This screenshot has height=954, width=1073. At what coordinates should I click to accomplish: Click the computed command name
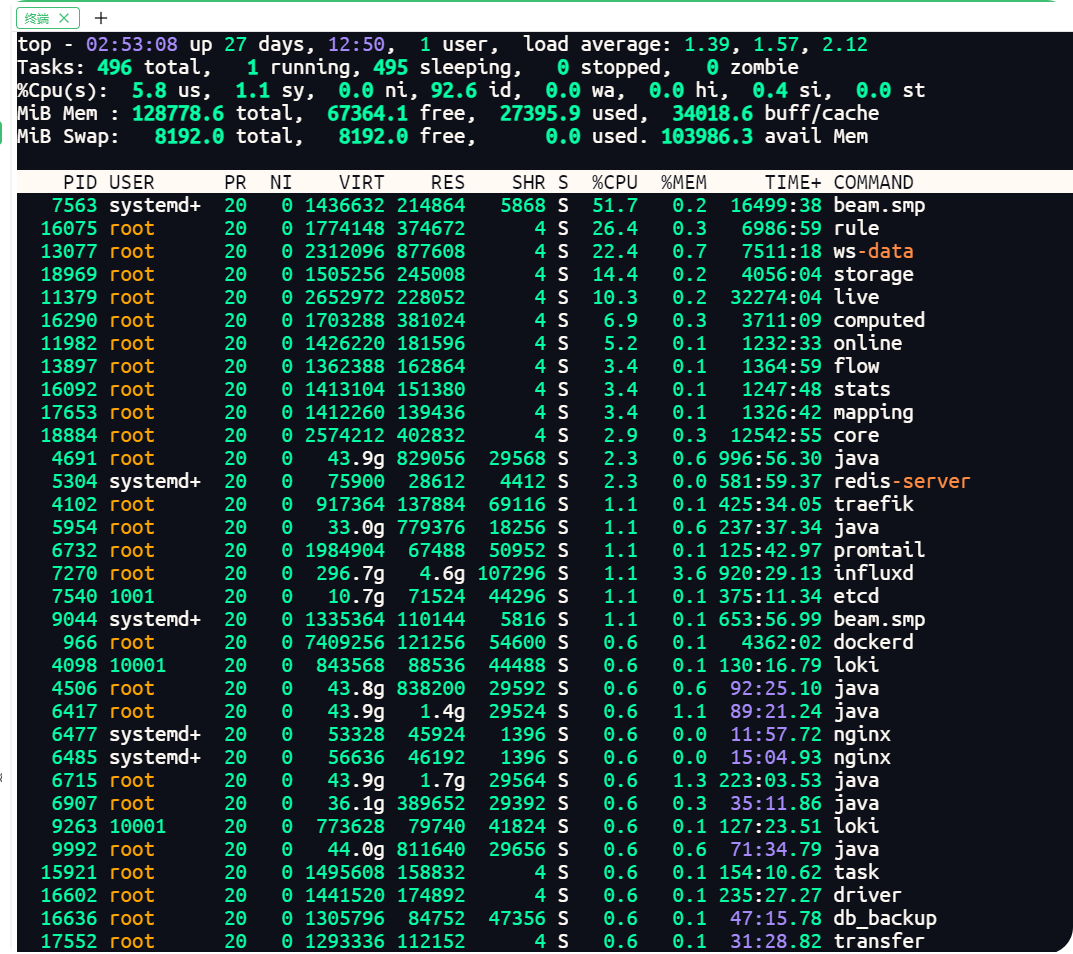pyautogui.click(x=879, y=320)
